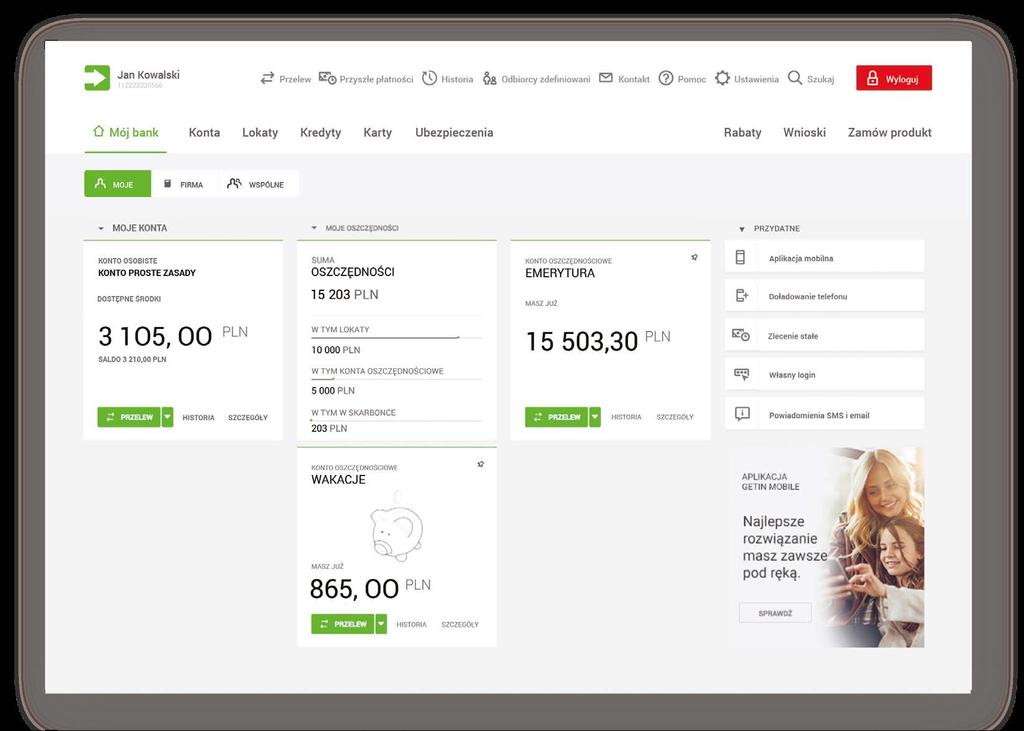Click the Powiadomienia SMS i email bubble icon
Viewport: 1024px width, 731px height.
742,414
